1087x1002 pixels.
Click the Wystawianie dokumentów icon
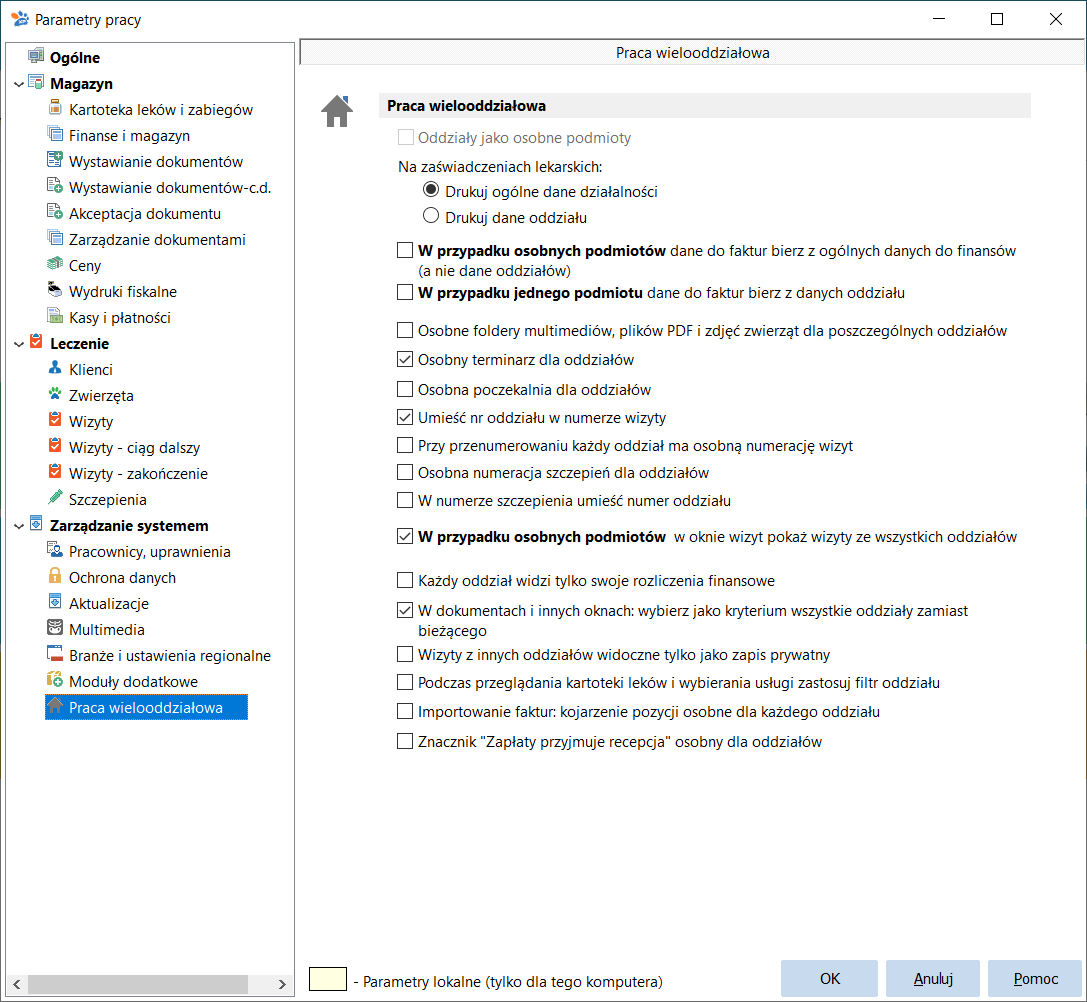coord(55,160)
